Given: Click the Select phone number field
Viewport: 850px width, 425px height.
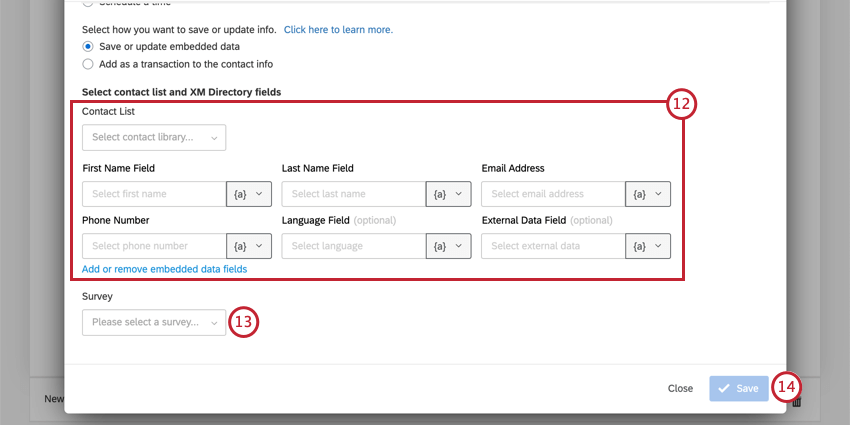Looking at the screenshot, I should pos(154,246).
